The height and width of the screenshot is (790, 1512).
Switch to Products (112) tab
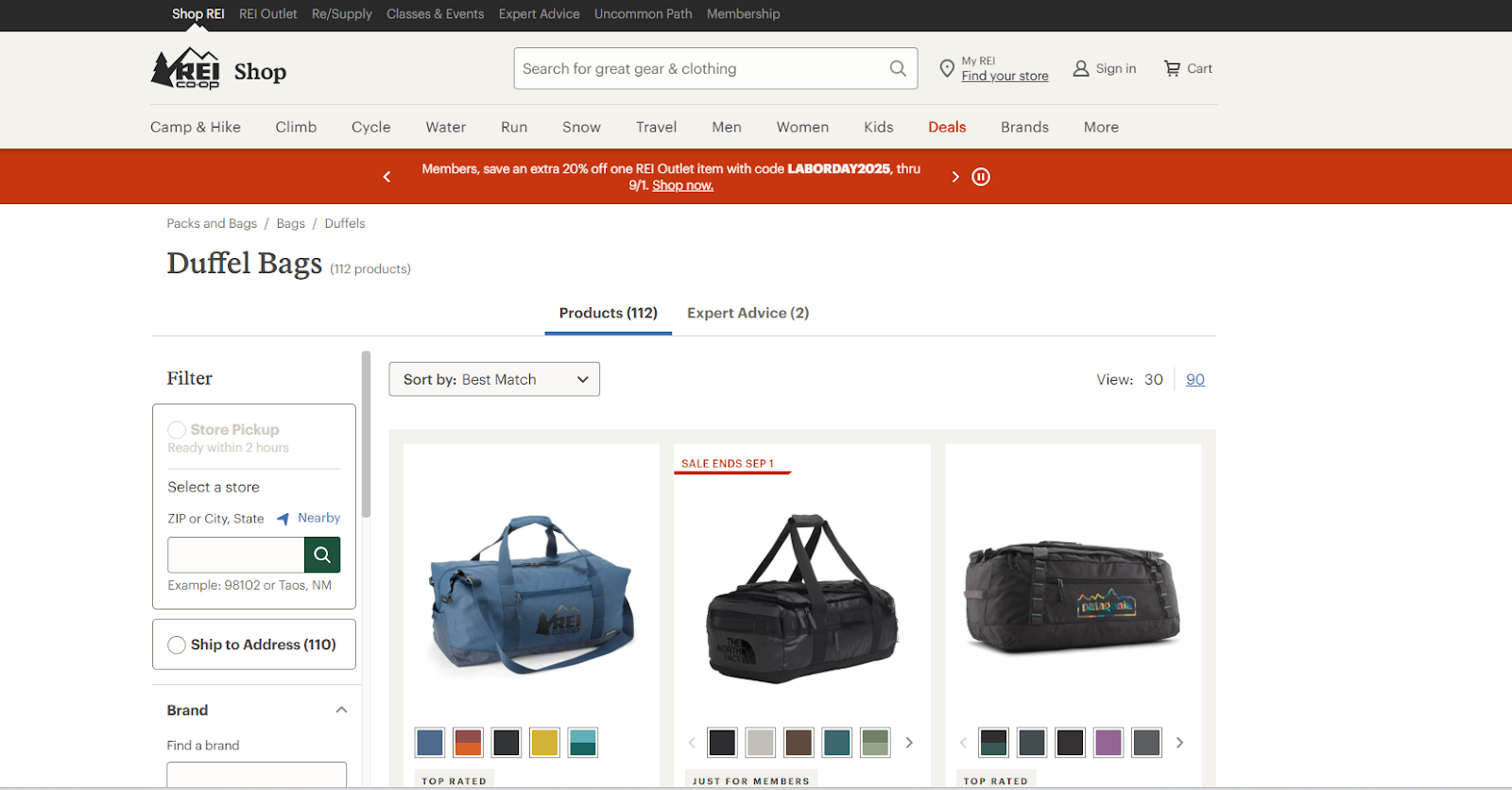click(608, 313)
